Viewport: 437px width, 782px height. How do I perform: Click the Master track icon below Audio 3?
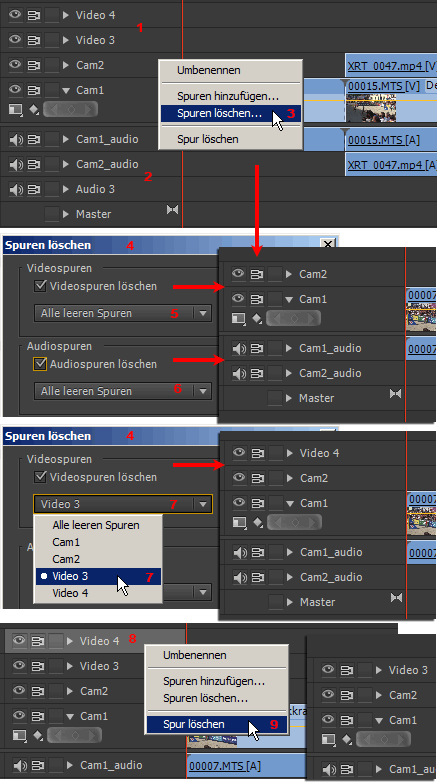[172, 209]
